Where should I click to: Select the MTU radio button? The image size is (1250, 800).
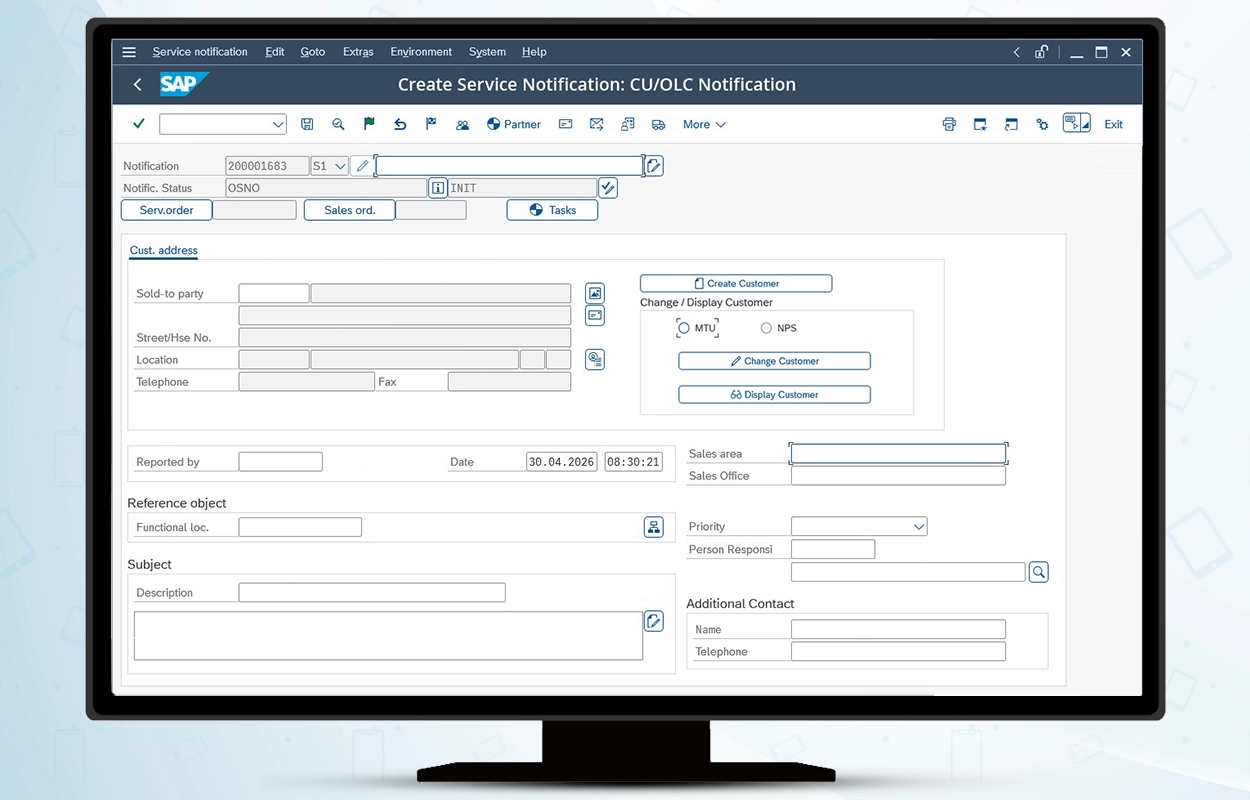coord(684,328)
